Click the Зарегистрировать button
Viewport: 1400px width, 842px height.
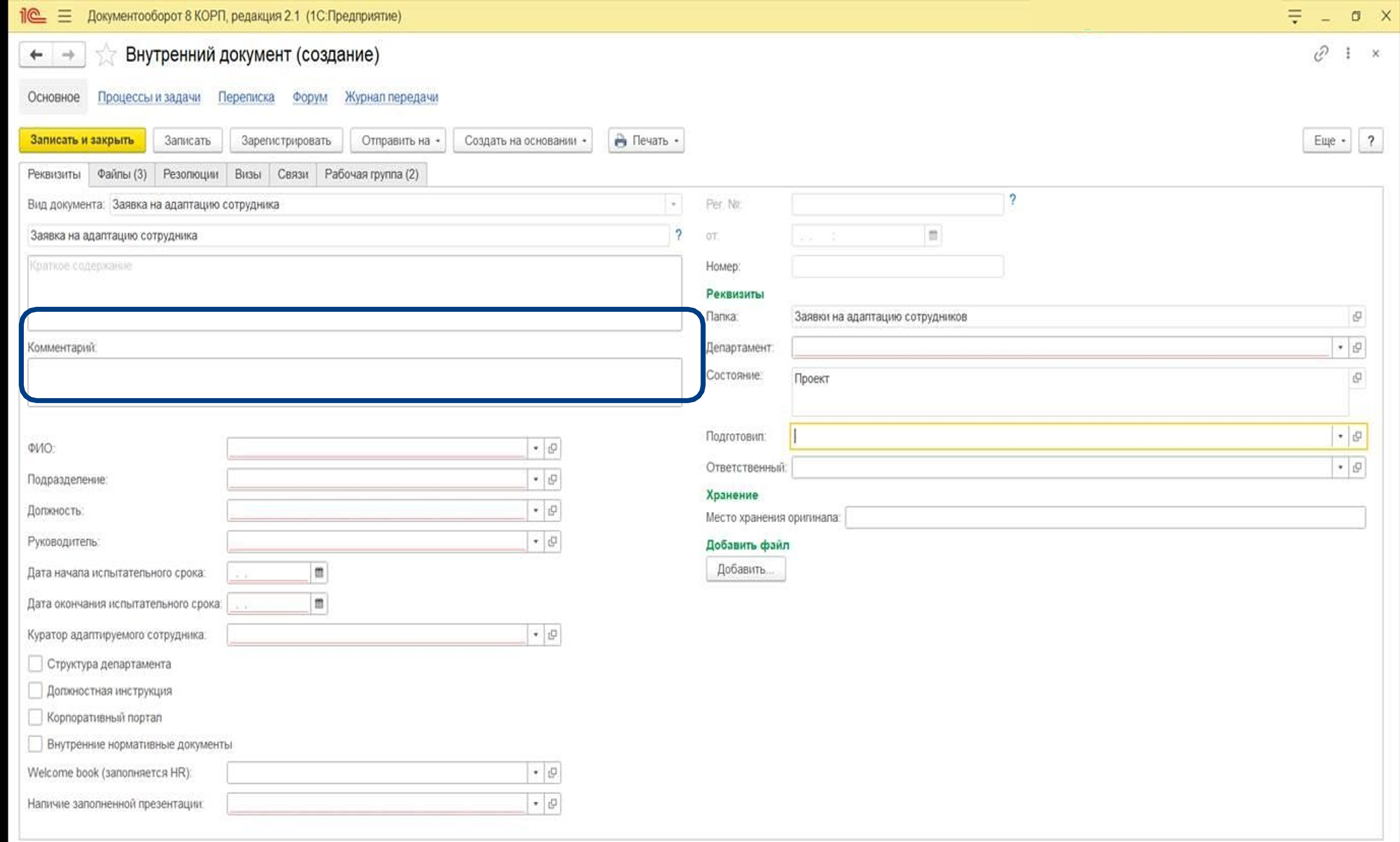point(286,140)
